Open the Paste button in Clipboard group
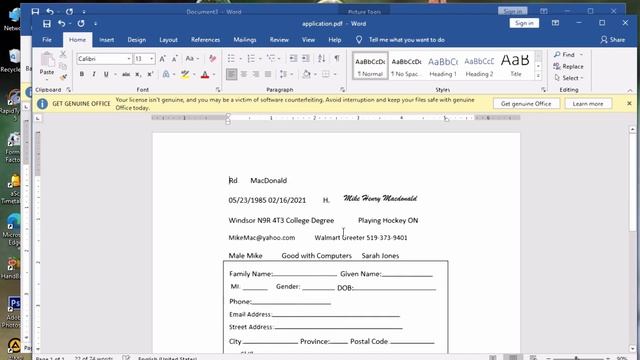This screenshot has height=360, width=640. (x=47, y=64)
